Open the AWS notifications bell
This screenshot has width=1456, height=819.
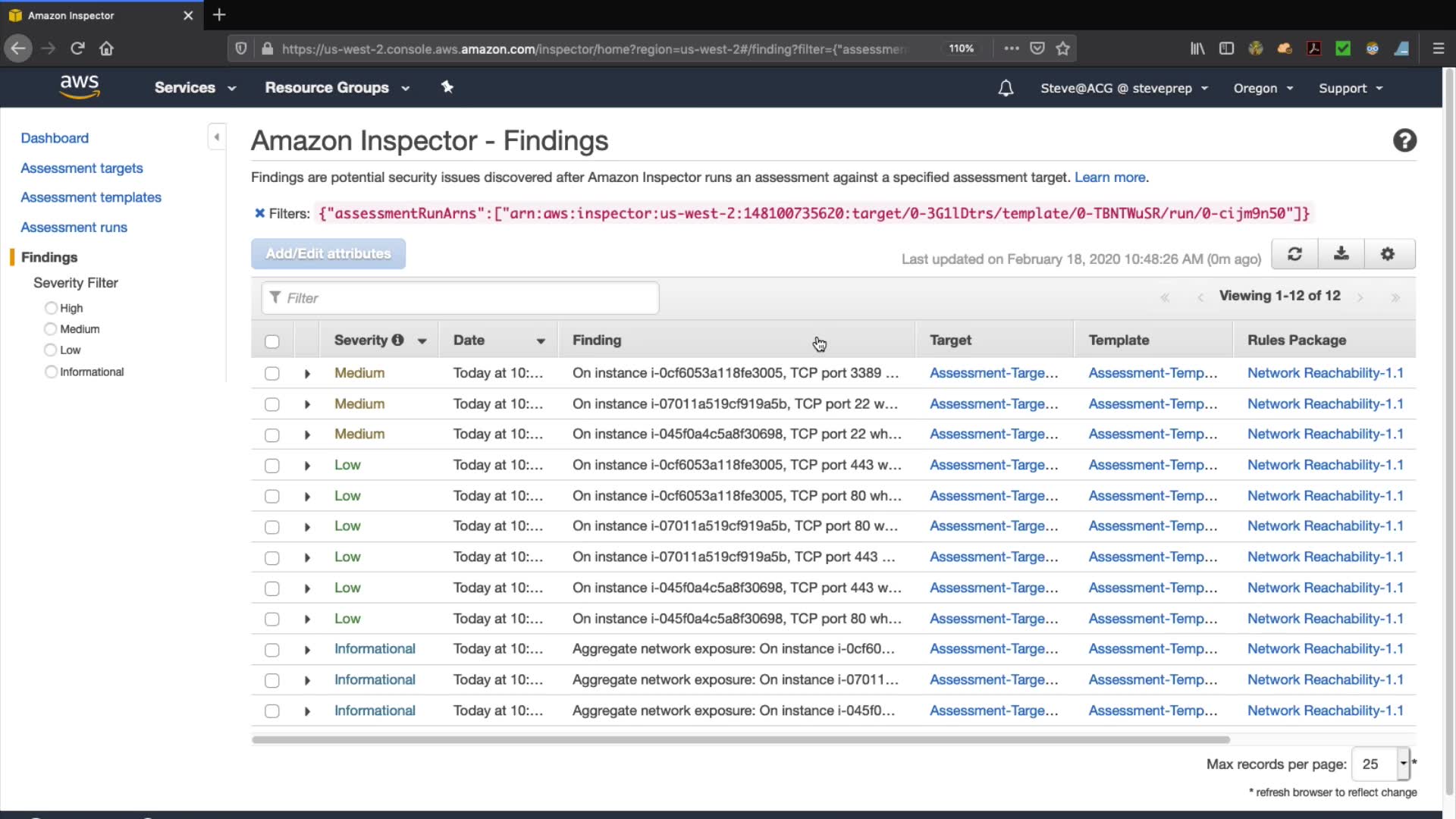click(x=1006, y=89)
